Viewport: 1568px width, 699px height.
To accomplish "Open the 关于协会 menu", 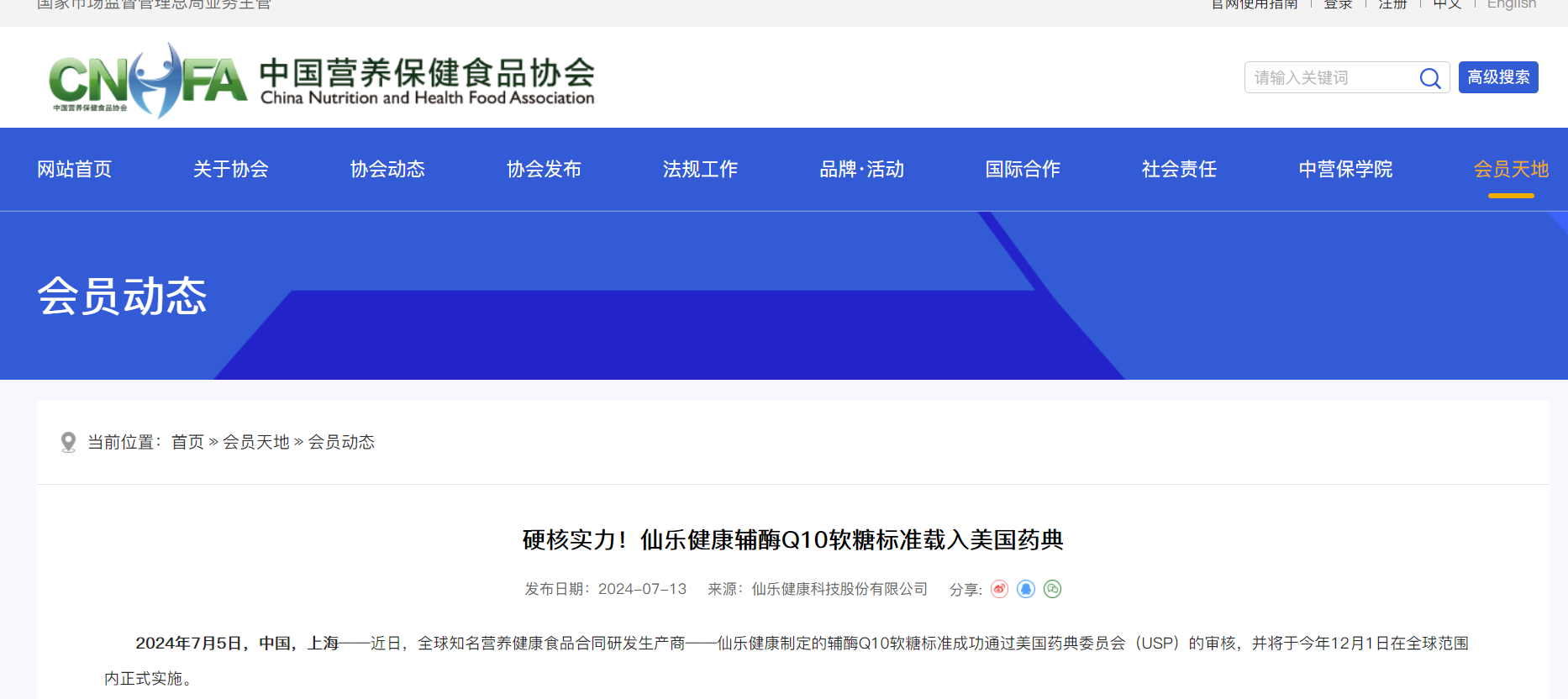I will 231,170.
